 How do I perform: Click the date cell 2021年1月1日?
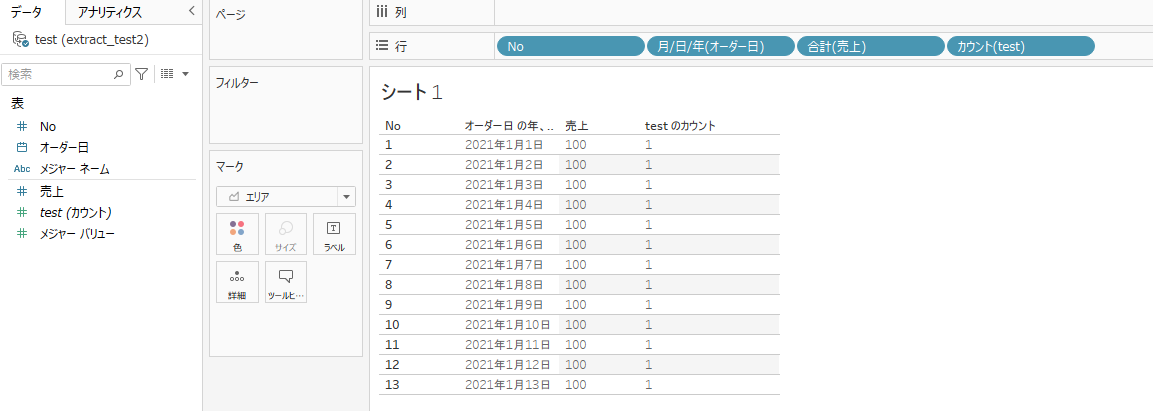tap(504, 145)
